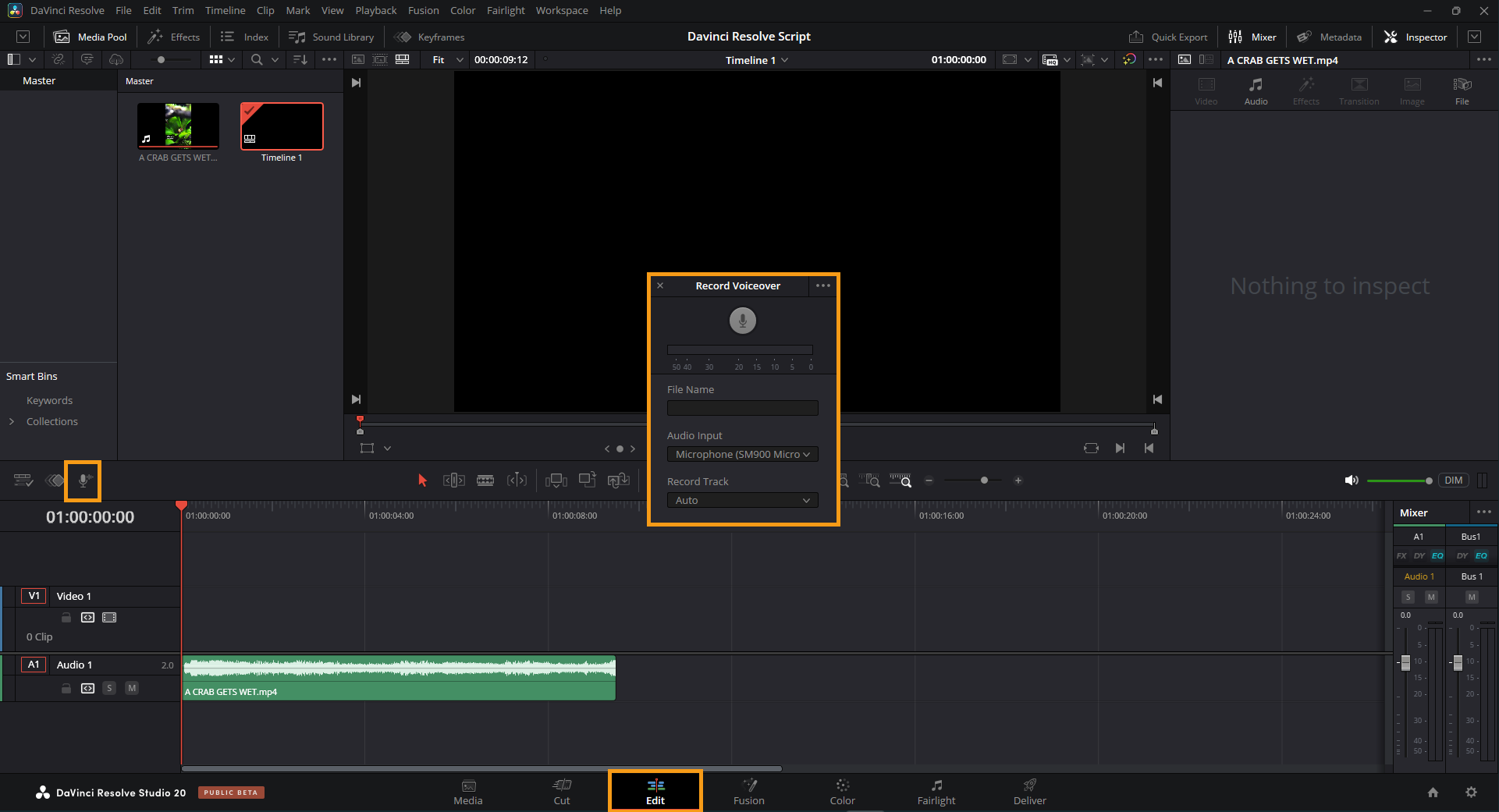Click the Insert Clip icon
This screenshot has height=812, width=1499.
point(556,480)
